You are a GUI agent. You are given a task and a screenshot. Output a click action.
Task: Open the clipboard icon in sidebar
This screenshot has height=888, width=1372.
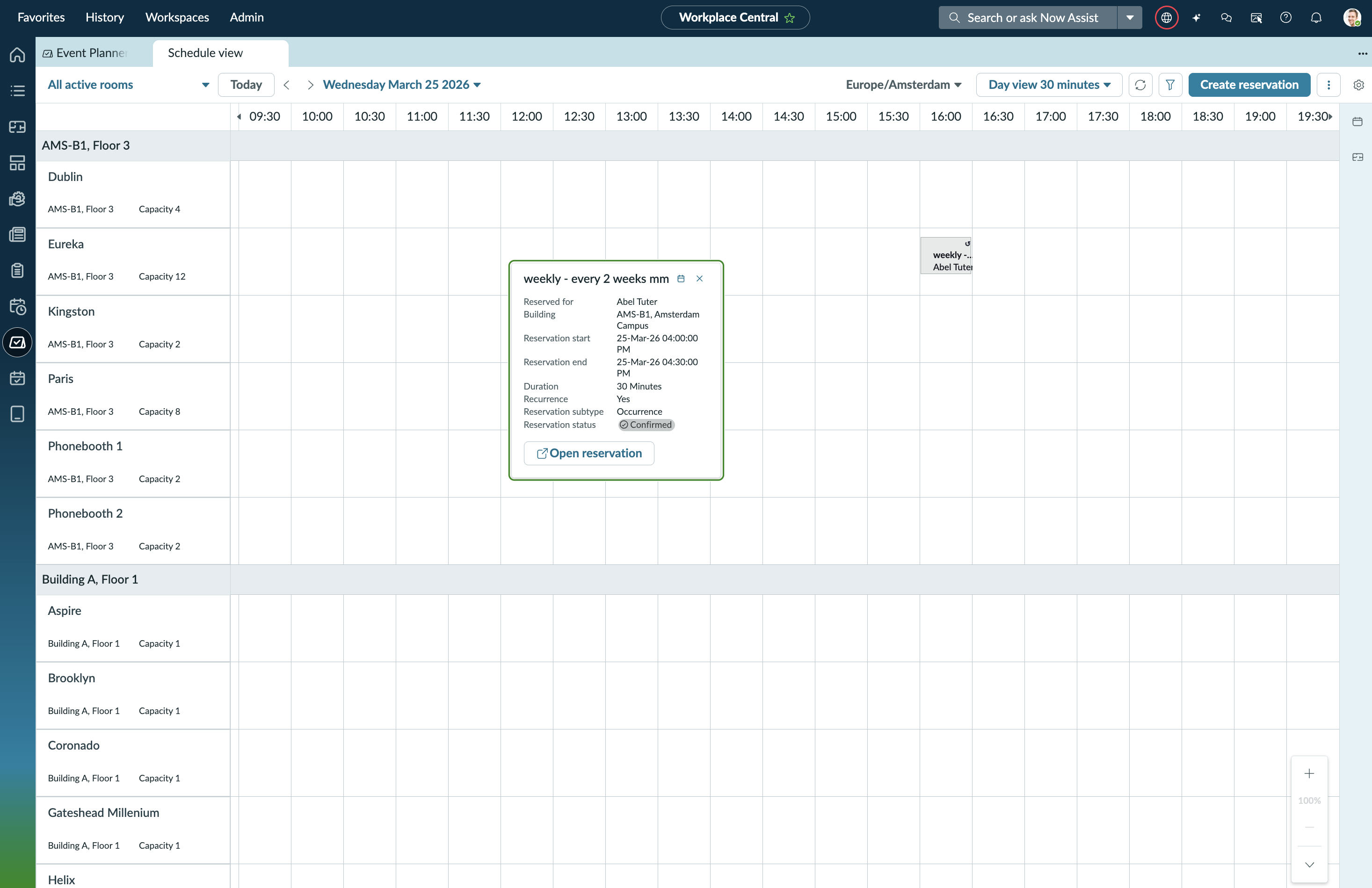pos(17,270)
